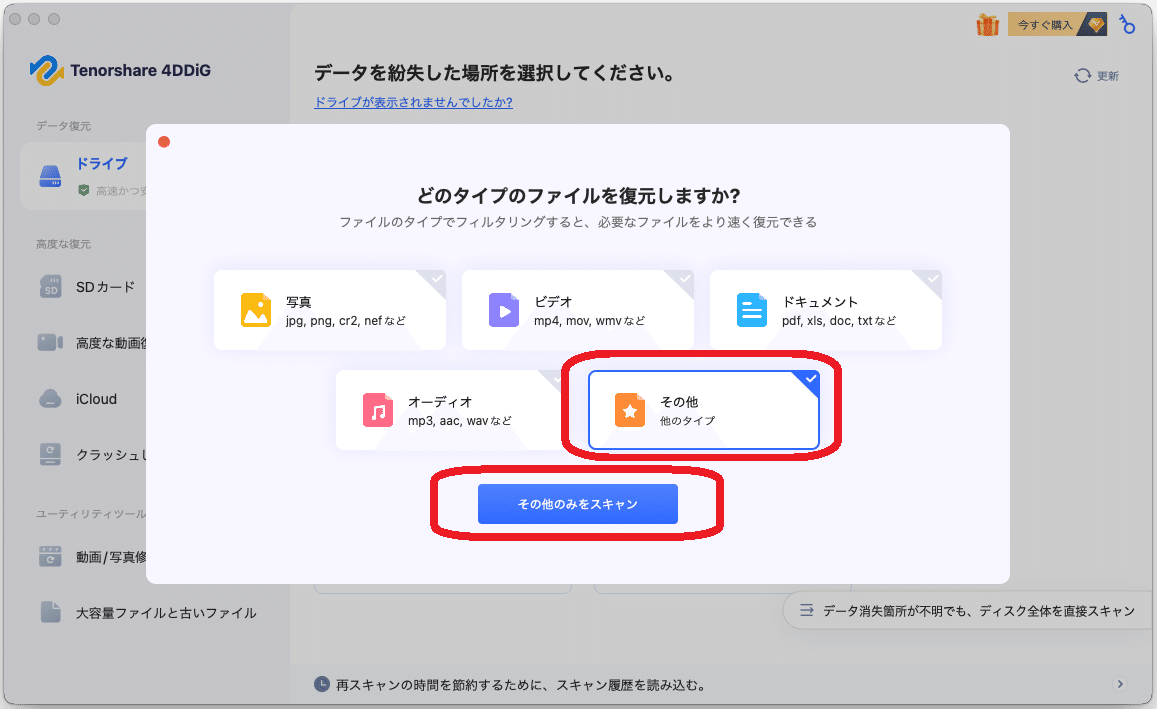Screen dimensions: 1157x709
Task: Toggle selection of the 写真 file type
Action: 330,309
